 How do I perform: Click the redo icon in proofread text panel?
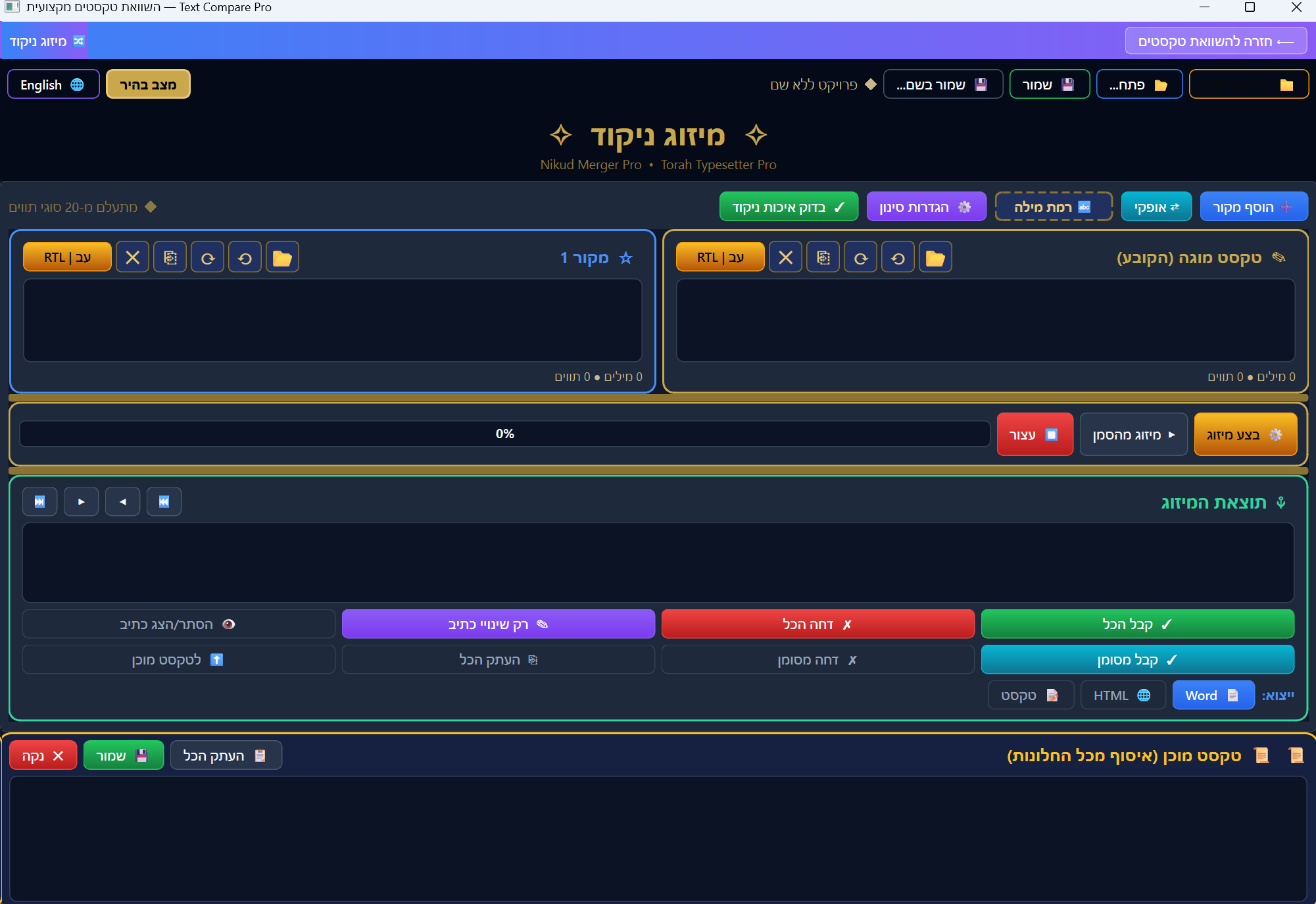[860, 257]
